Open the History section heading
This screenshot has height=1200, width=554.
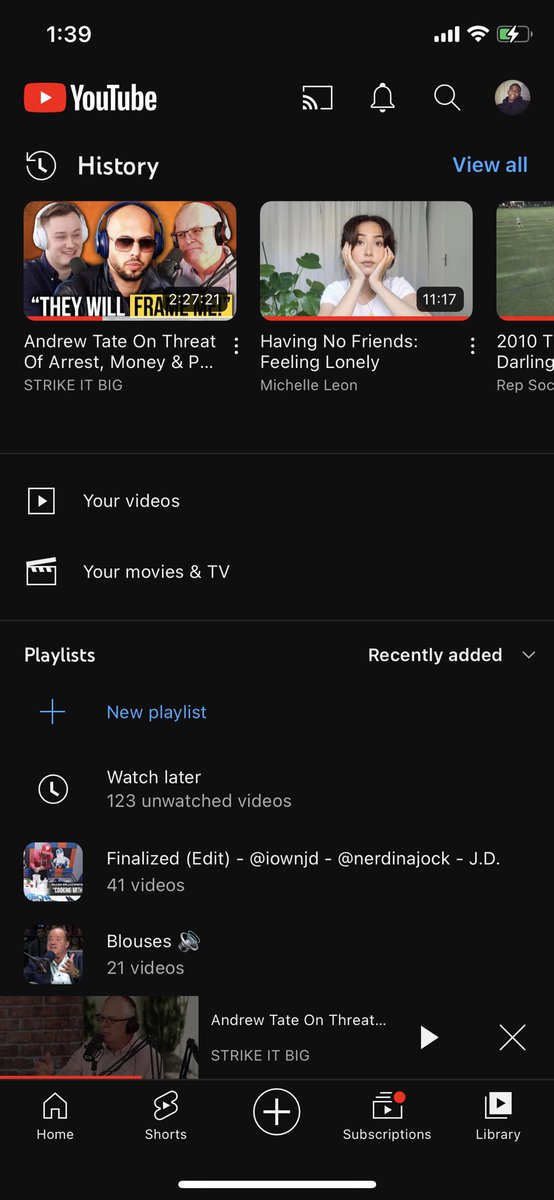(x=118, y=166)
